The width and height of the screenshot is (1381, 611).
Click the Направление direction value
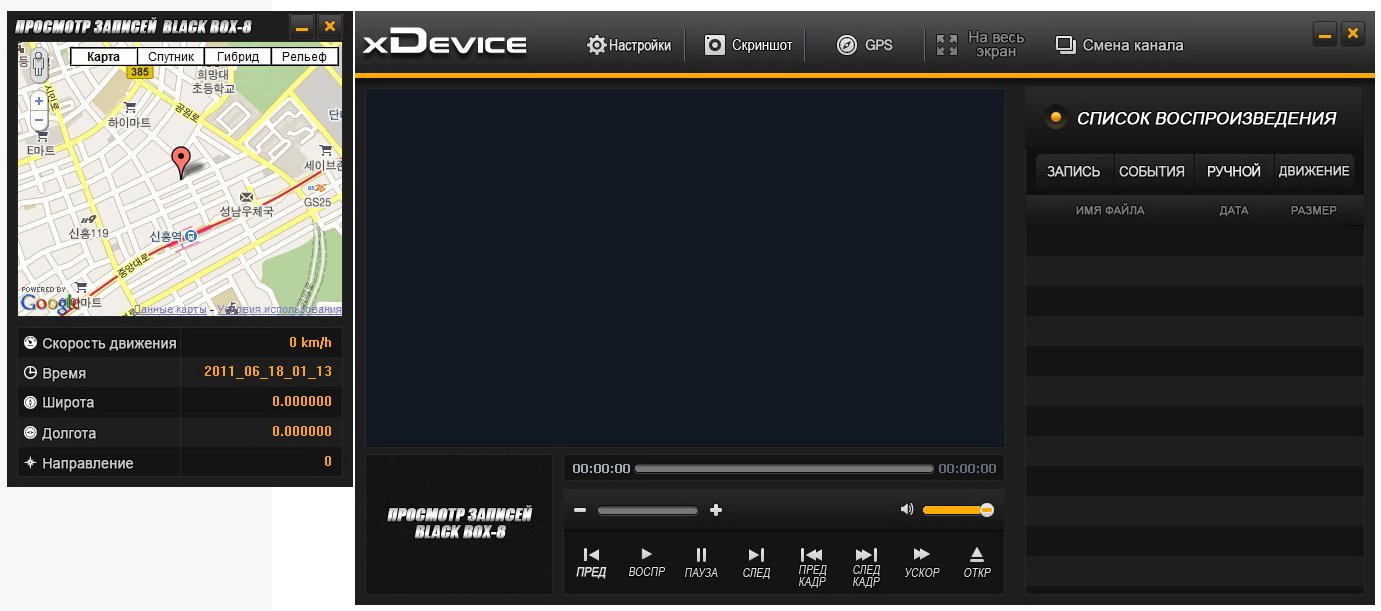[328, 462]
